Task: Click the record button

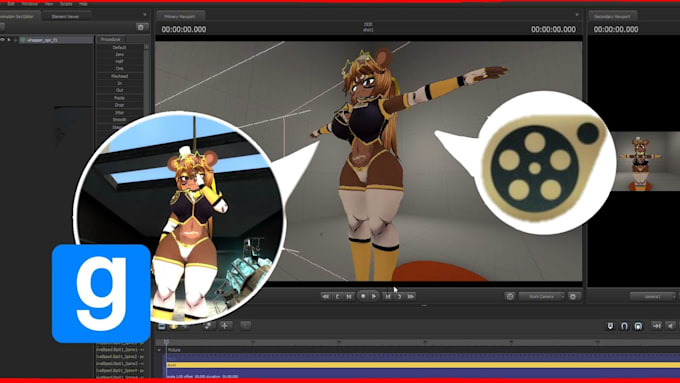Action: [x=363, y=296]
